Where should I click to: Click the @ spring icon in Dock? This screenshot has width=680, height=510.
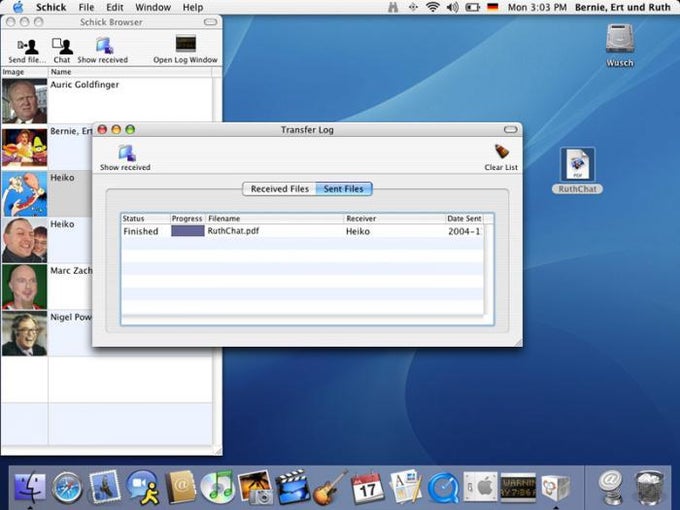point(610,487)
